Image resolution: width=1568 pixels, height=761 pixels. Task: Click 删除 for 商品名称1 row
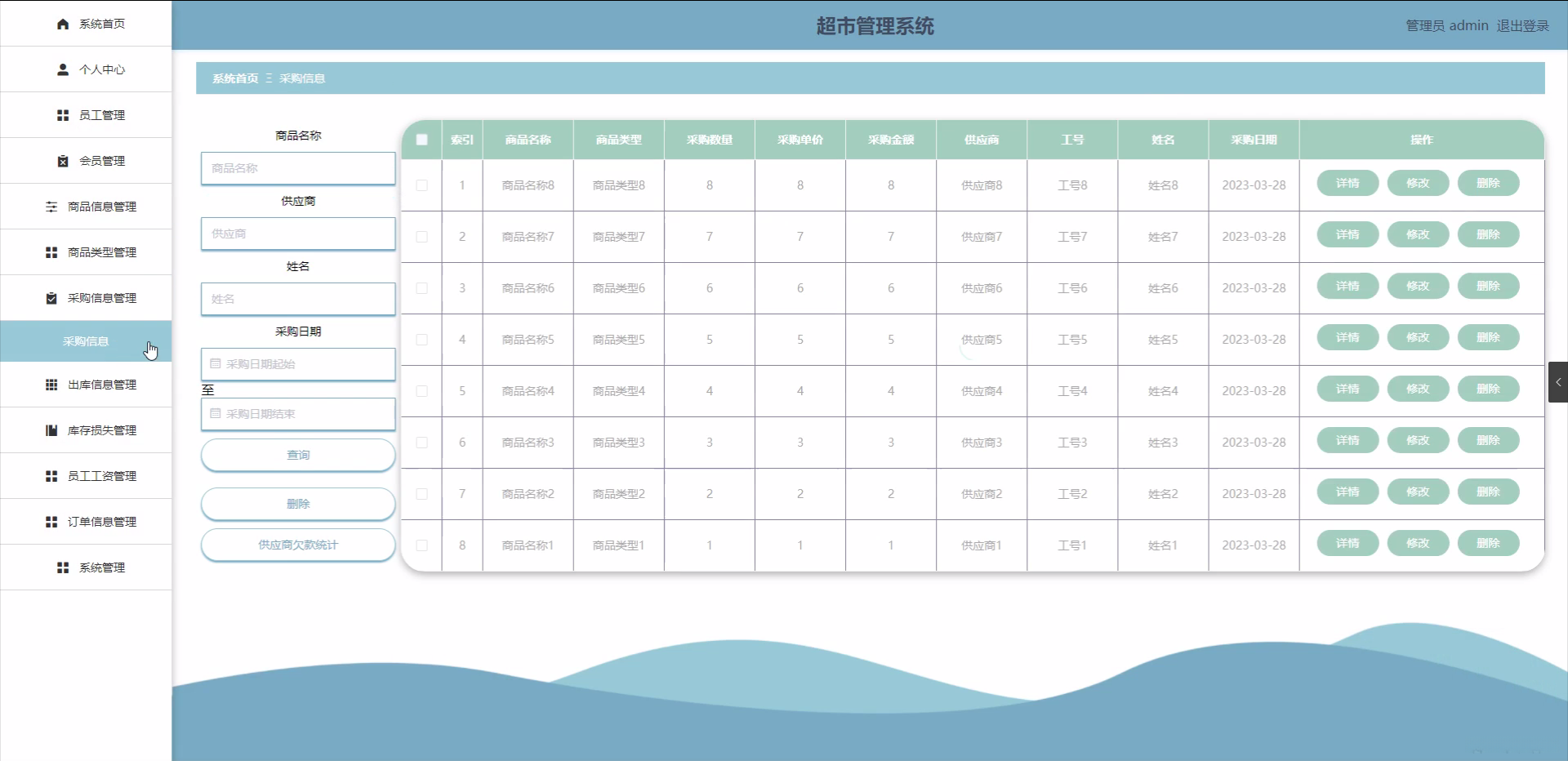point(1488,543)
